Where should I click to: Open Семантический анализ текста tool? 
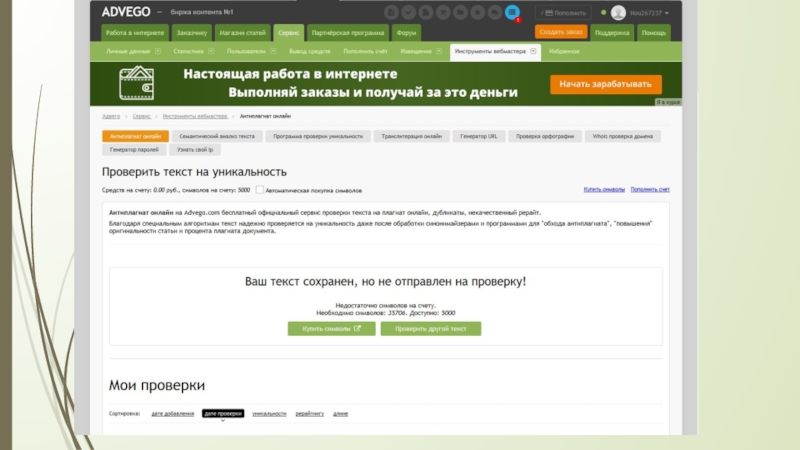click(217, 136)
